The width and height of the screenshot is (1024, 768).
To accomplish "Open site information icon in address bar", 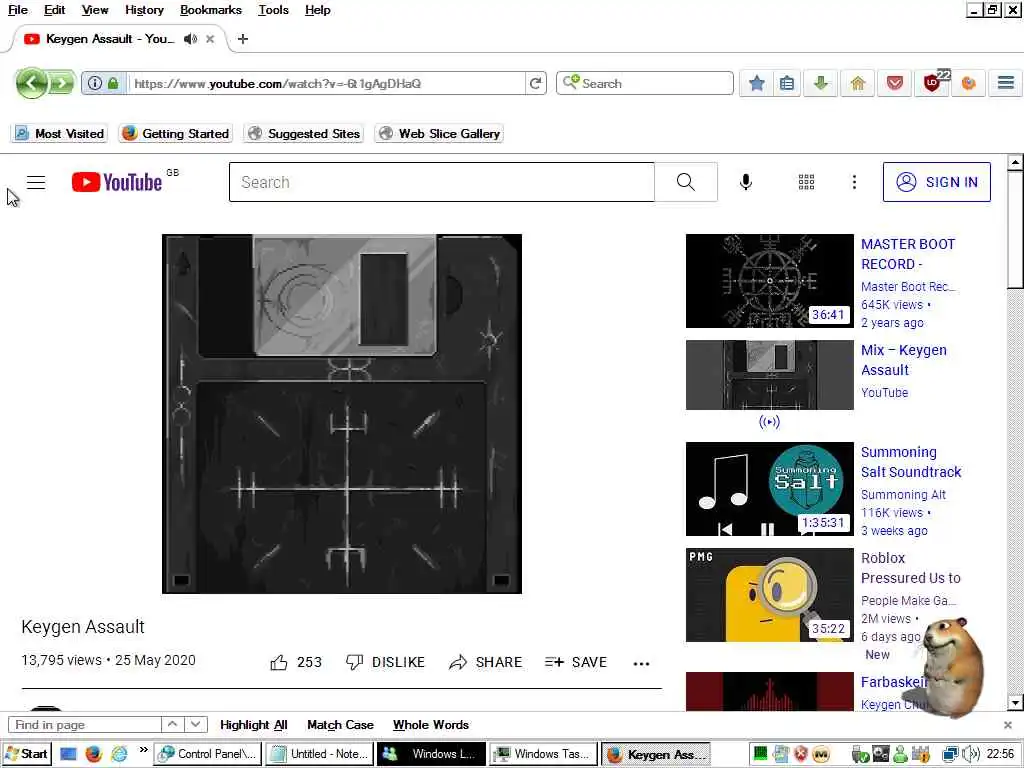I will coord(95,84).
